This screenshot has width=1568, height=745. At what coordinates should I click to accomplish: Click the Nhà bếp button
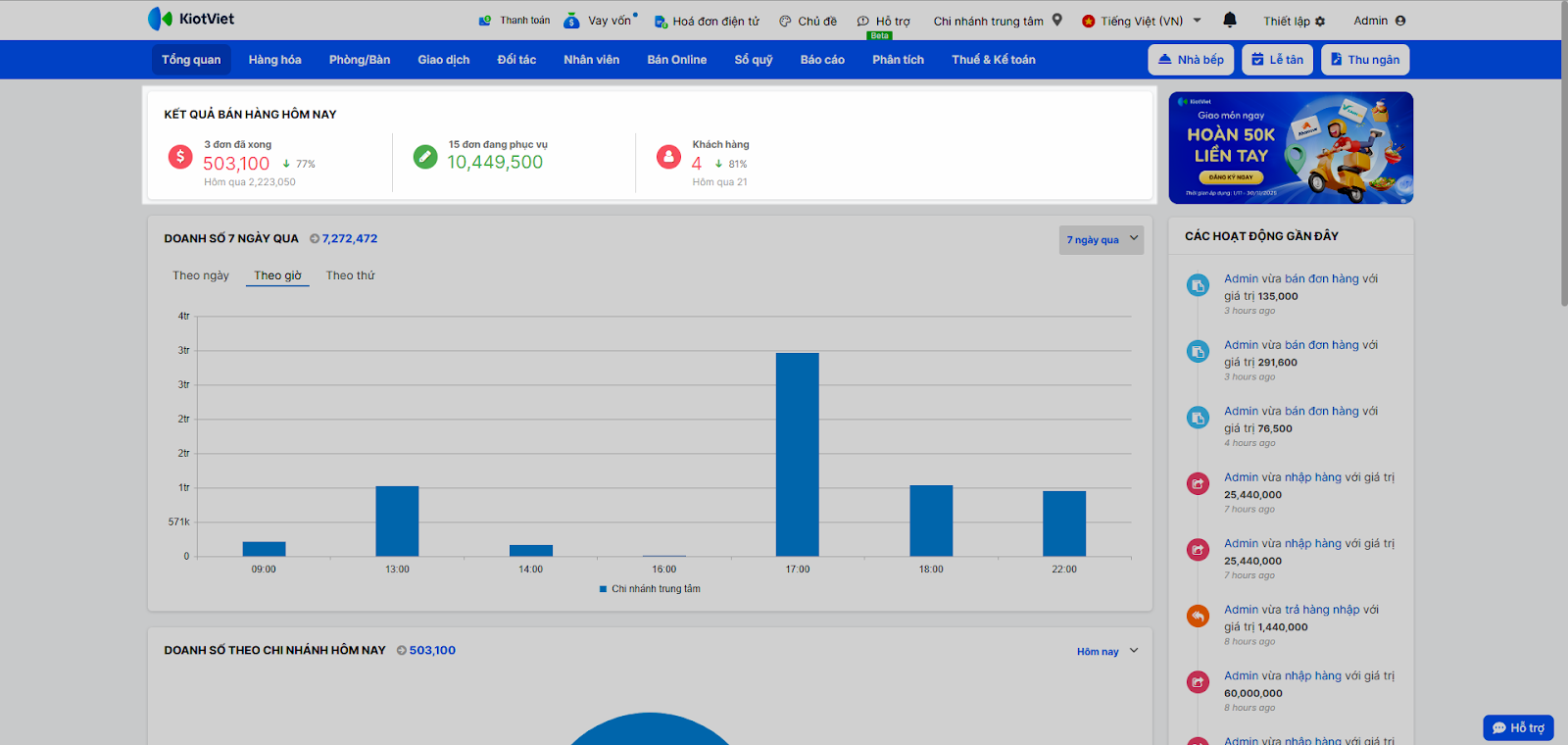(1191, 60)
